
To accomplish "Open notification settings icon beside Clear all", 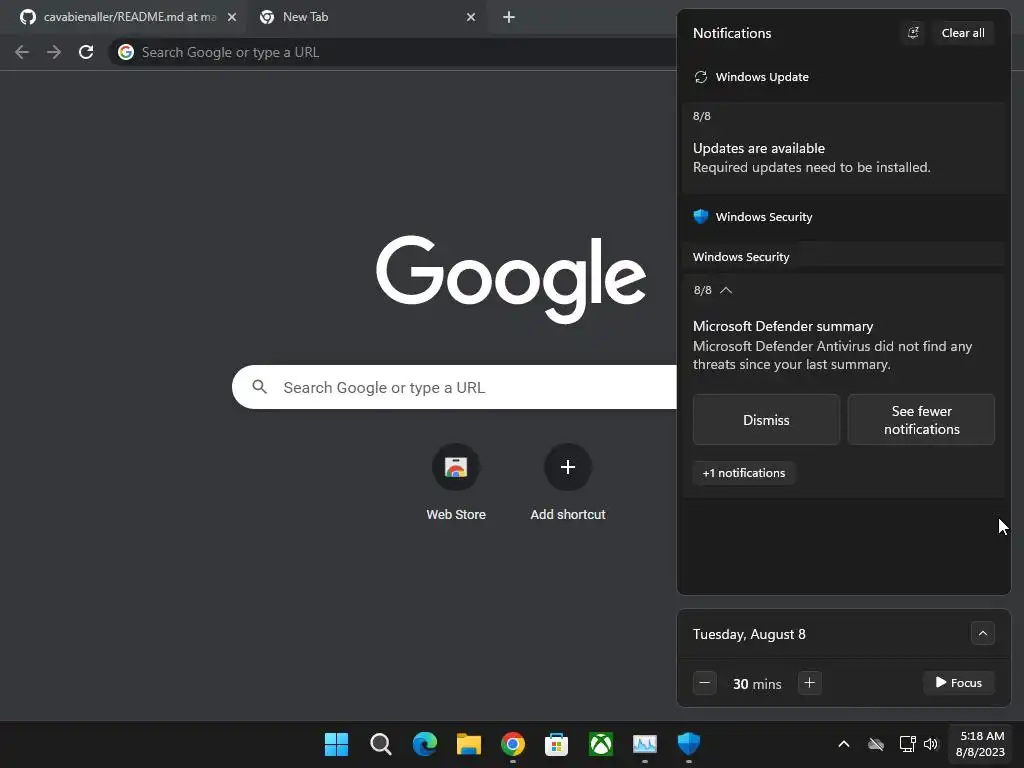I will pyautogui.click(x=913, y=33).
